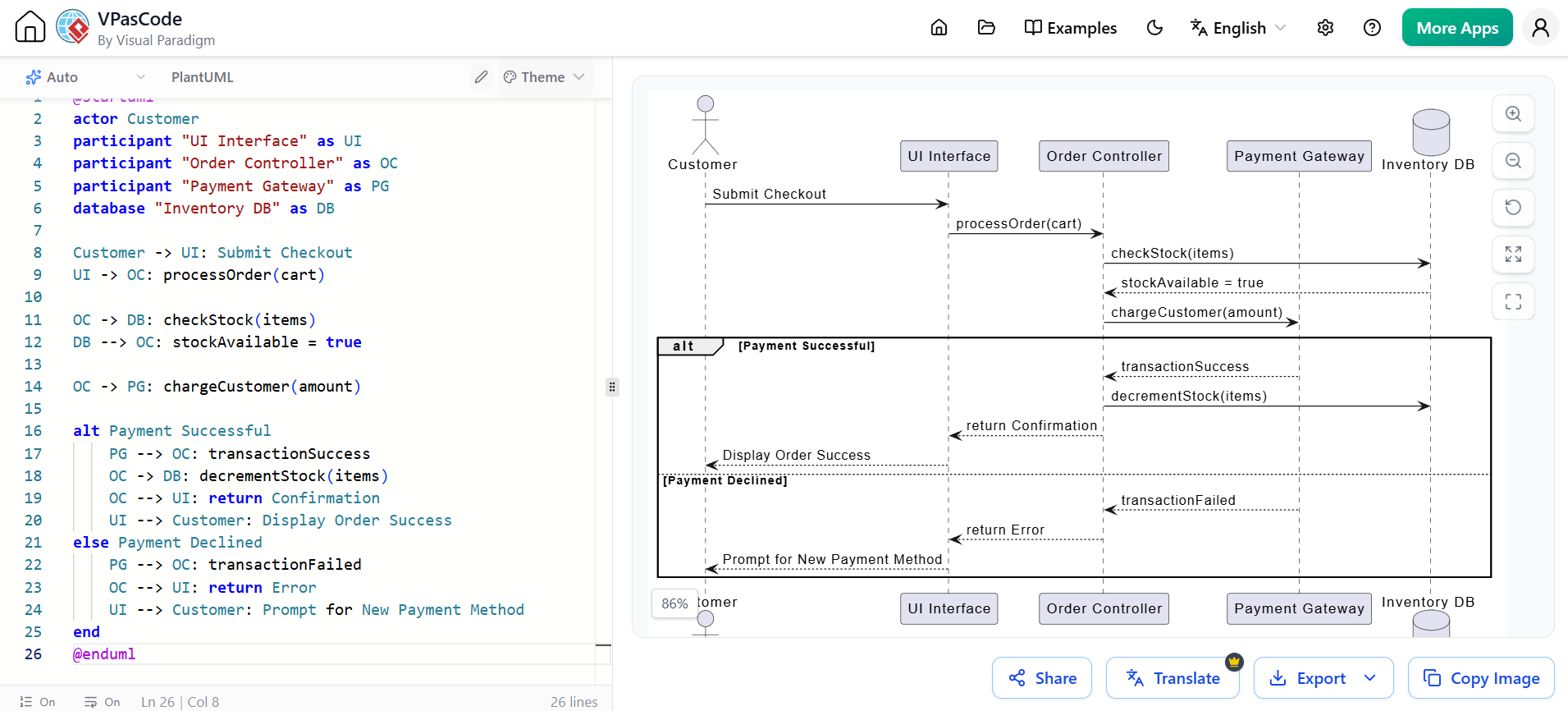This screenshot has width=1568, height=711.
Task: Open the home icon in top navigation
Action: click(939, 28)
